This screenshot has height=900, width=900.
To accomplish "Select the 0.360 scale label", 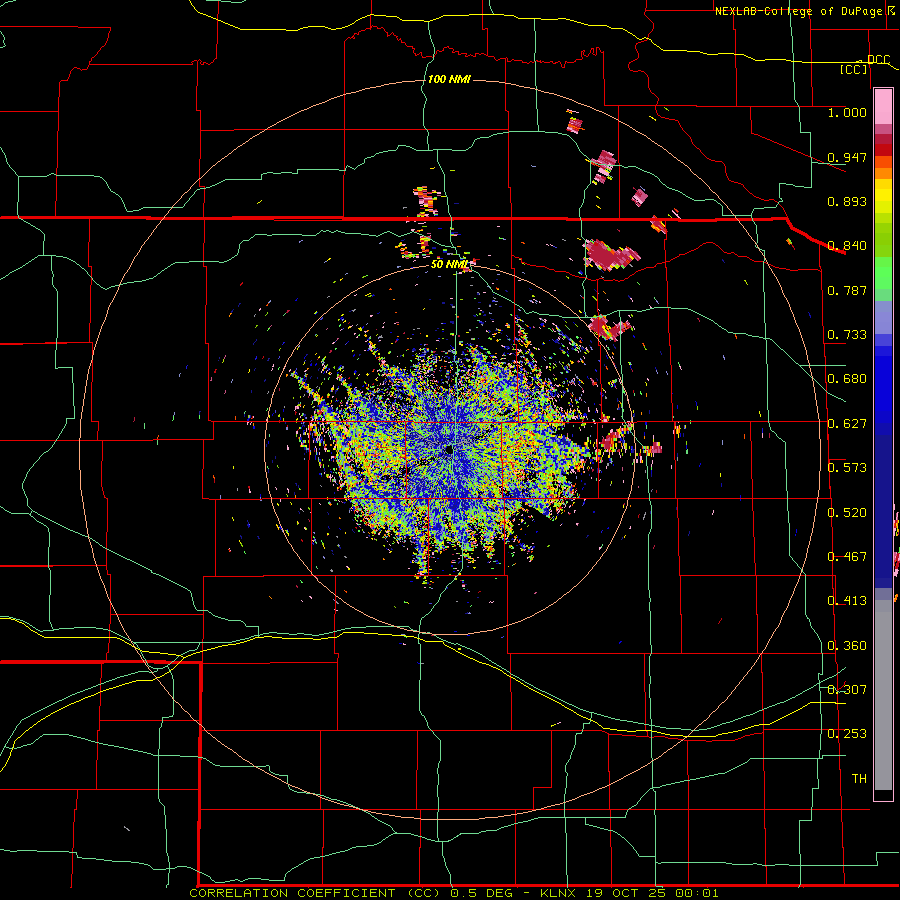I will point(847,646).
